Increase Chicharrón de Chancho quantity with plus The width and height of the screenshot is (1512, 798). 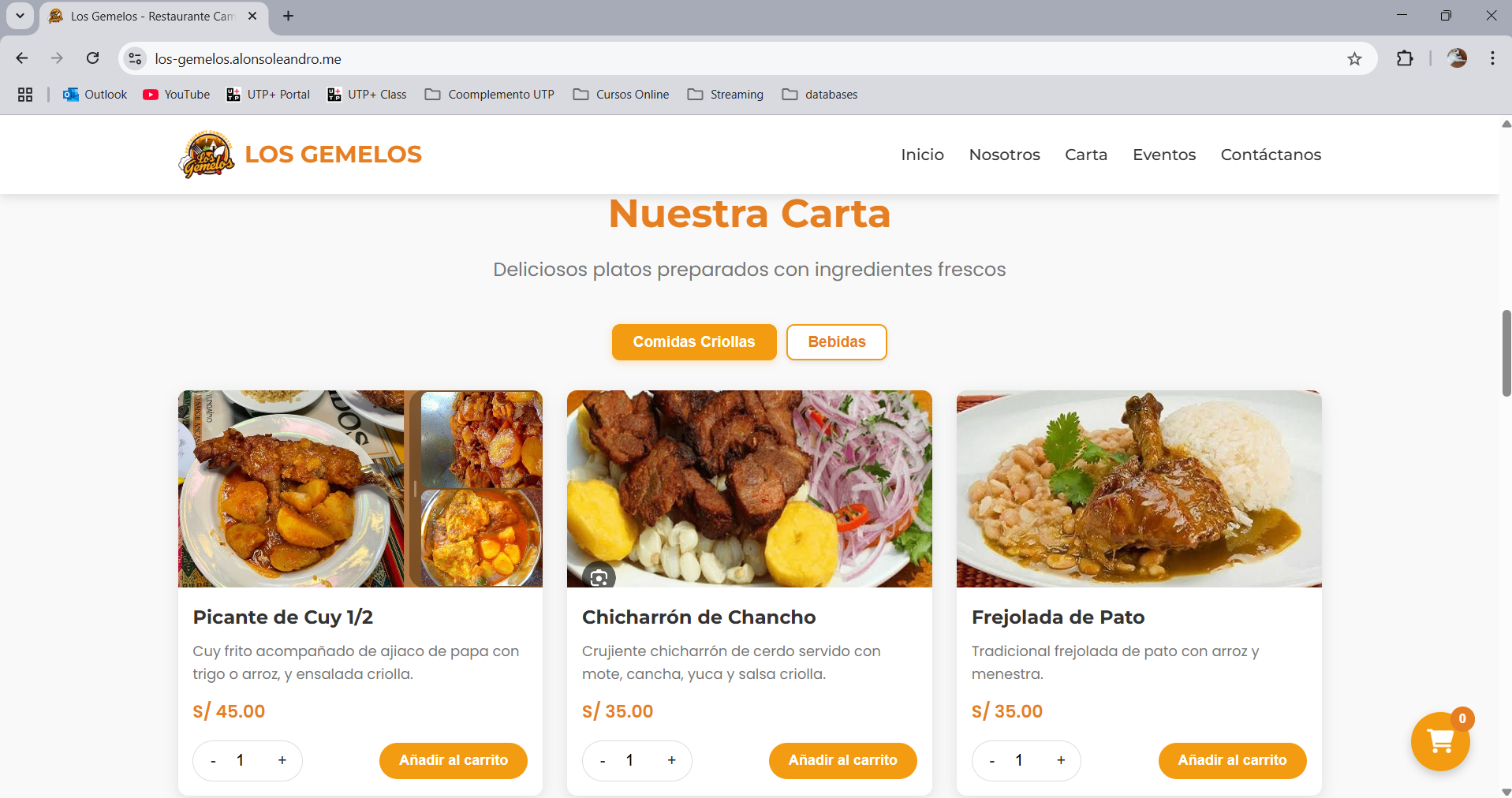pos(671,761)
